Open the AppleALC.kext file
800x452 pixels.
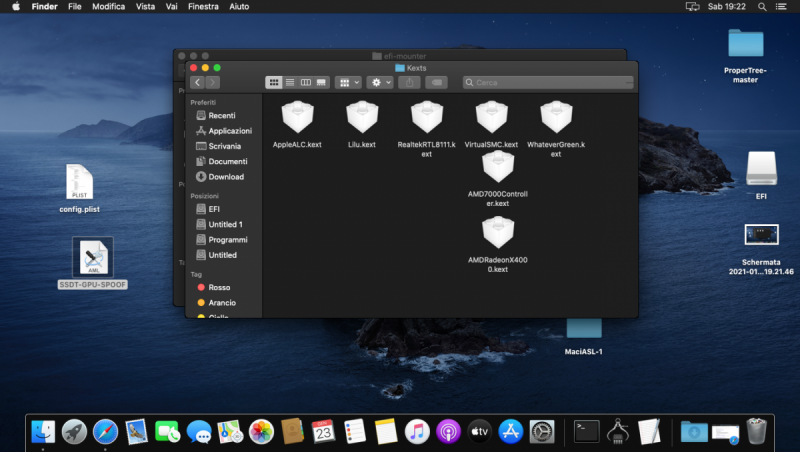point(297,118)
